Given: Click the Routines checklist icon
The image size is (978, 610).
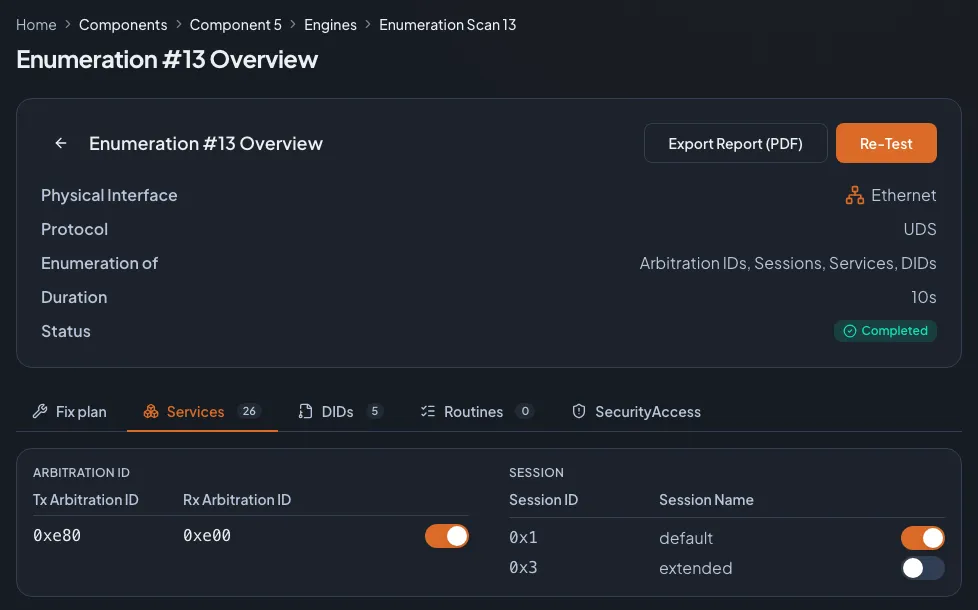Looking at the screenshot, I should click(428, 411).
